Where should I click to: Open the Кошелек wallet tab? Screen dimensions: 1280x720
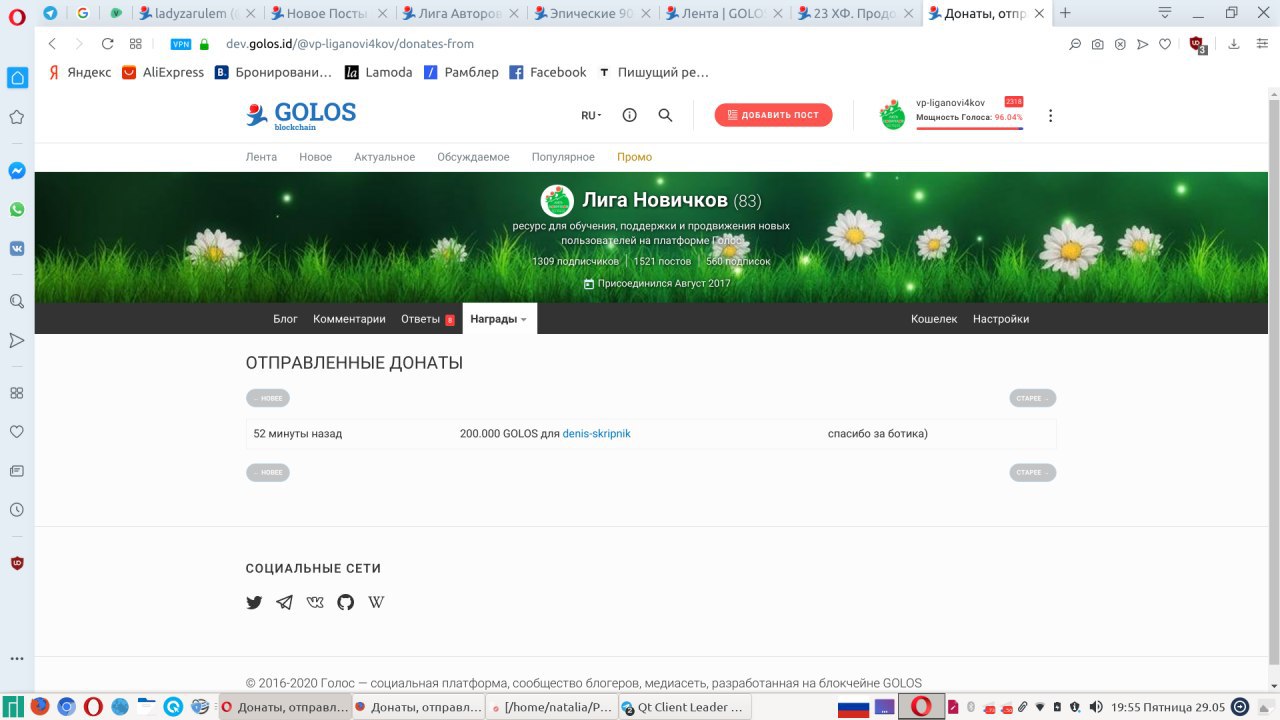tap(934, 319)
